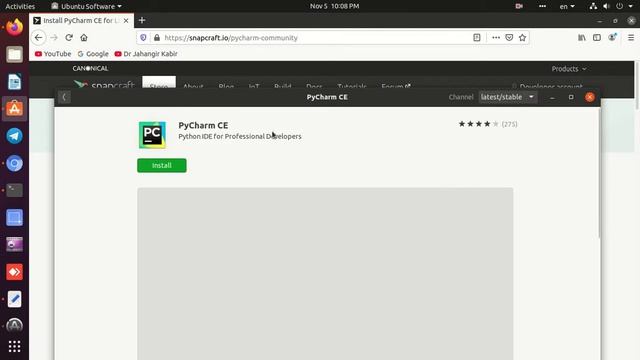Open the Files app in dock
640x360 pixels.
tap(15, 54)
